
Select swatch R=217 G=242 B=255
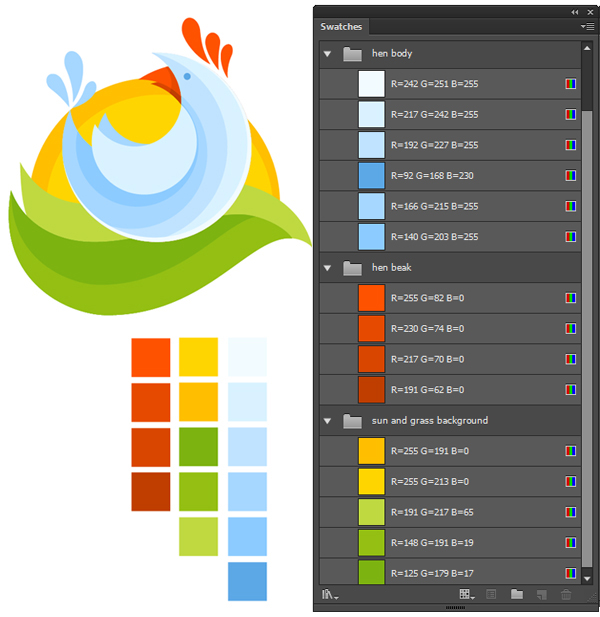371,115
